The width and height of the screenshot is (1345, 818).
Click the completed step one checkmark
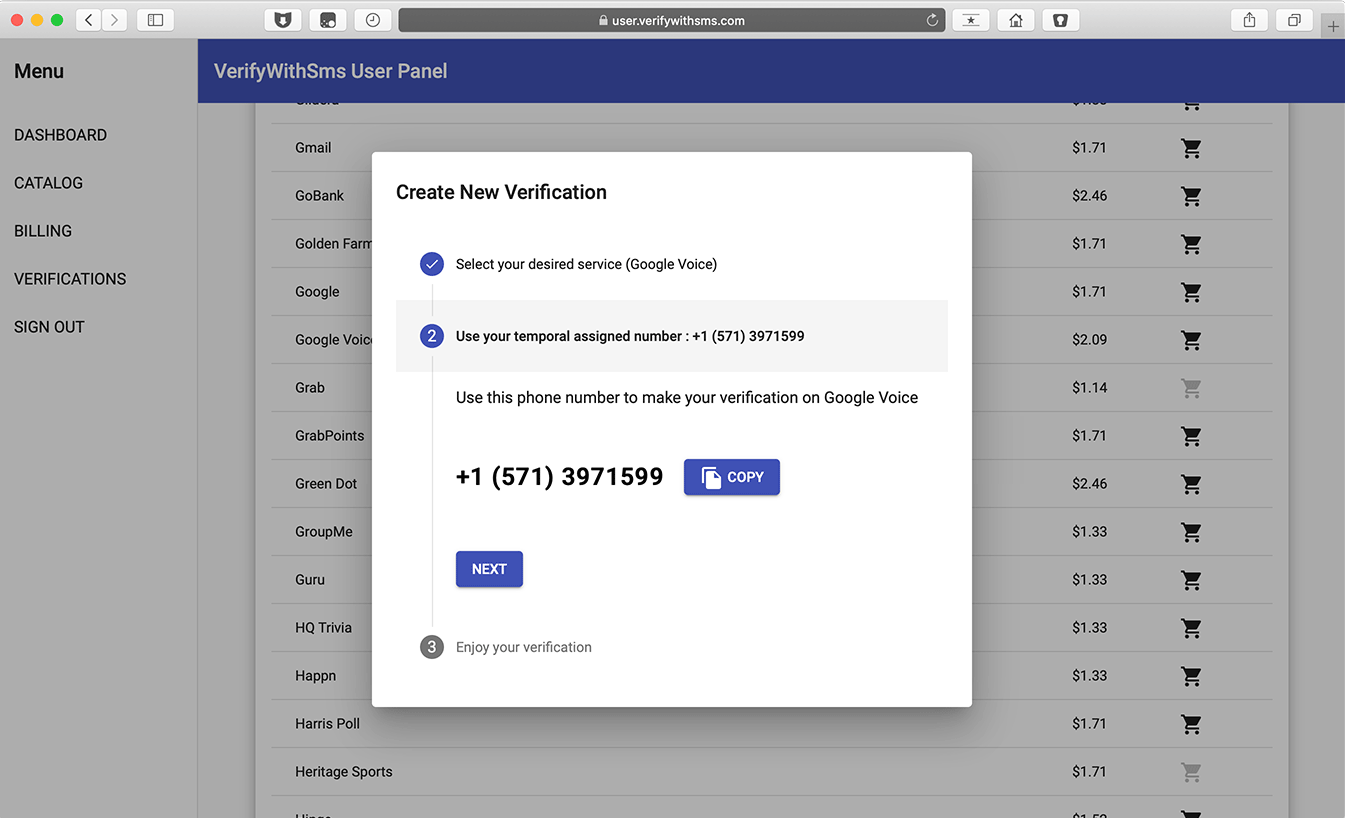[432, 264]
